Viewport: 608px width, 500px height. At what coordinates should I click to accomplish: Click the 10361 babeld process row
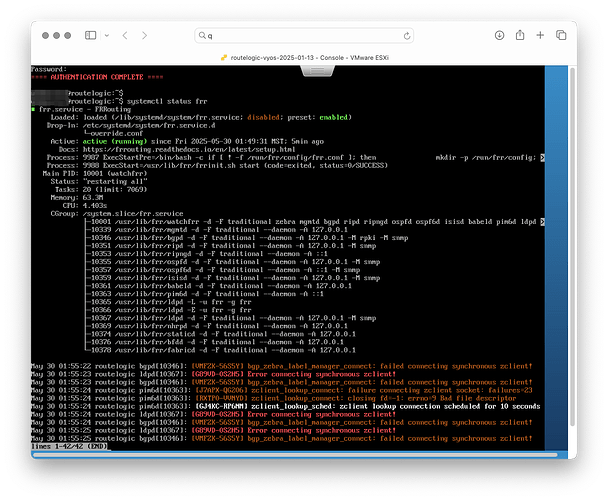(x=219, y=286)
